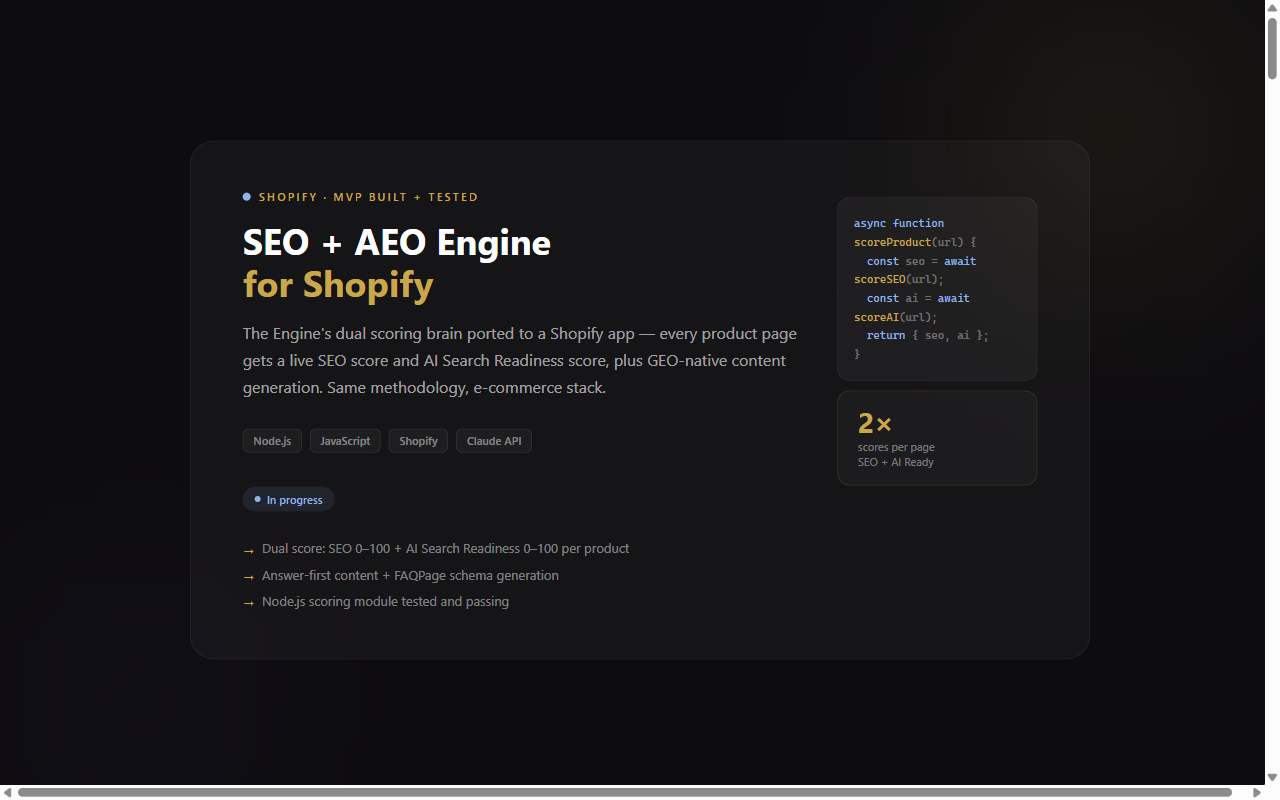Image resolution: width=1280 pixels, height=800 pixels.
Task: Click the paragraph starting 'The Engine's dual scoring'
Action: coord(520,361)
